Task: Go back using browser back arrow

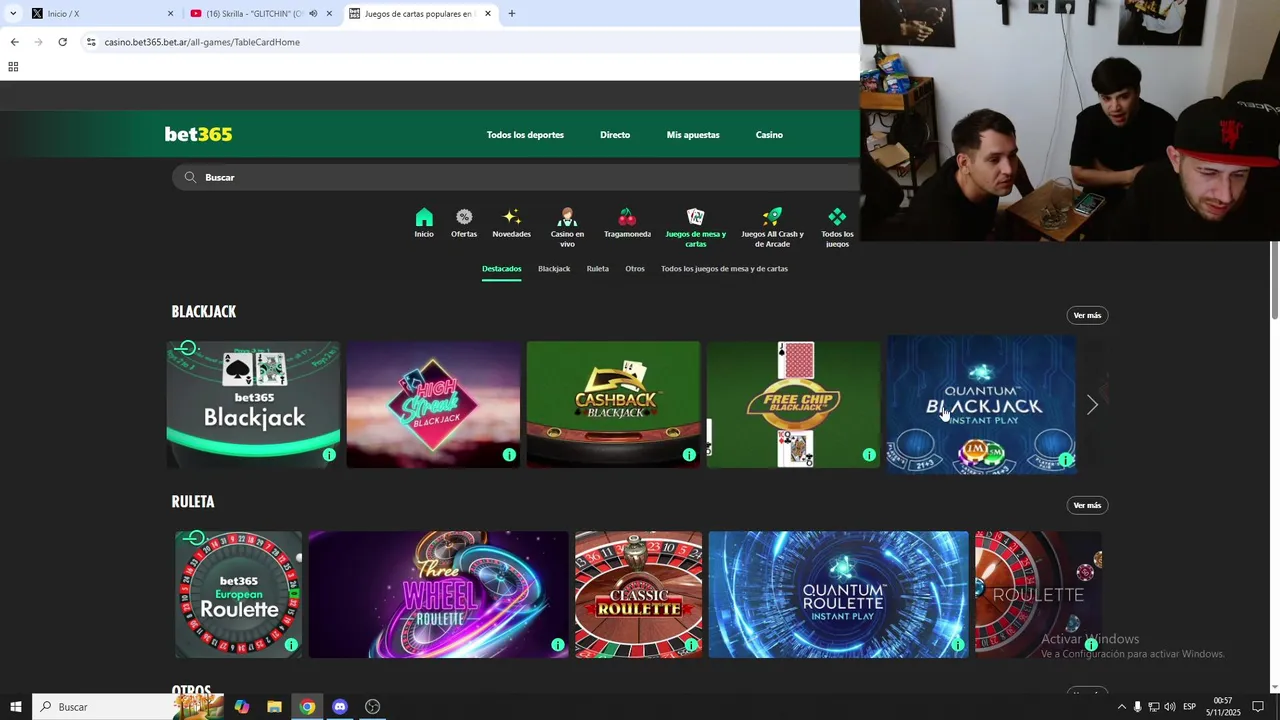Action: (14, 42)
